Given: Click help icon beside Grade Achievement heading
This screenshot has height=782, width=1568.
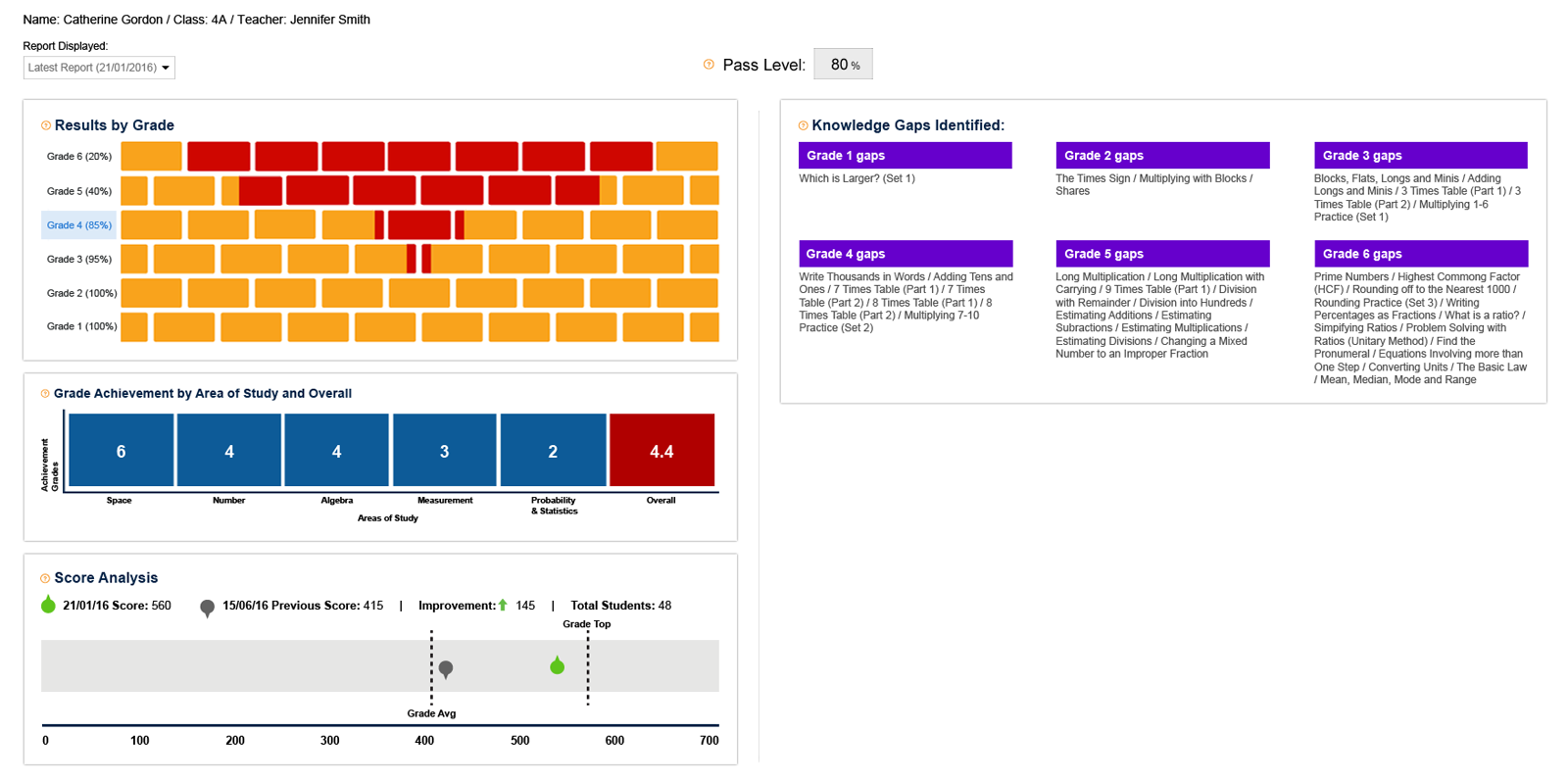Looking at the screenshot, I should click(45, 394).
